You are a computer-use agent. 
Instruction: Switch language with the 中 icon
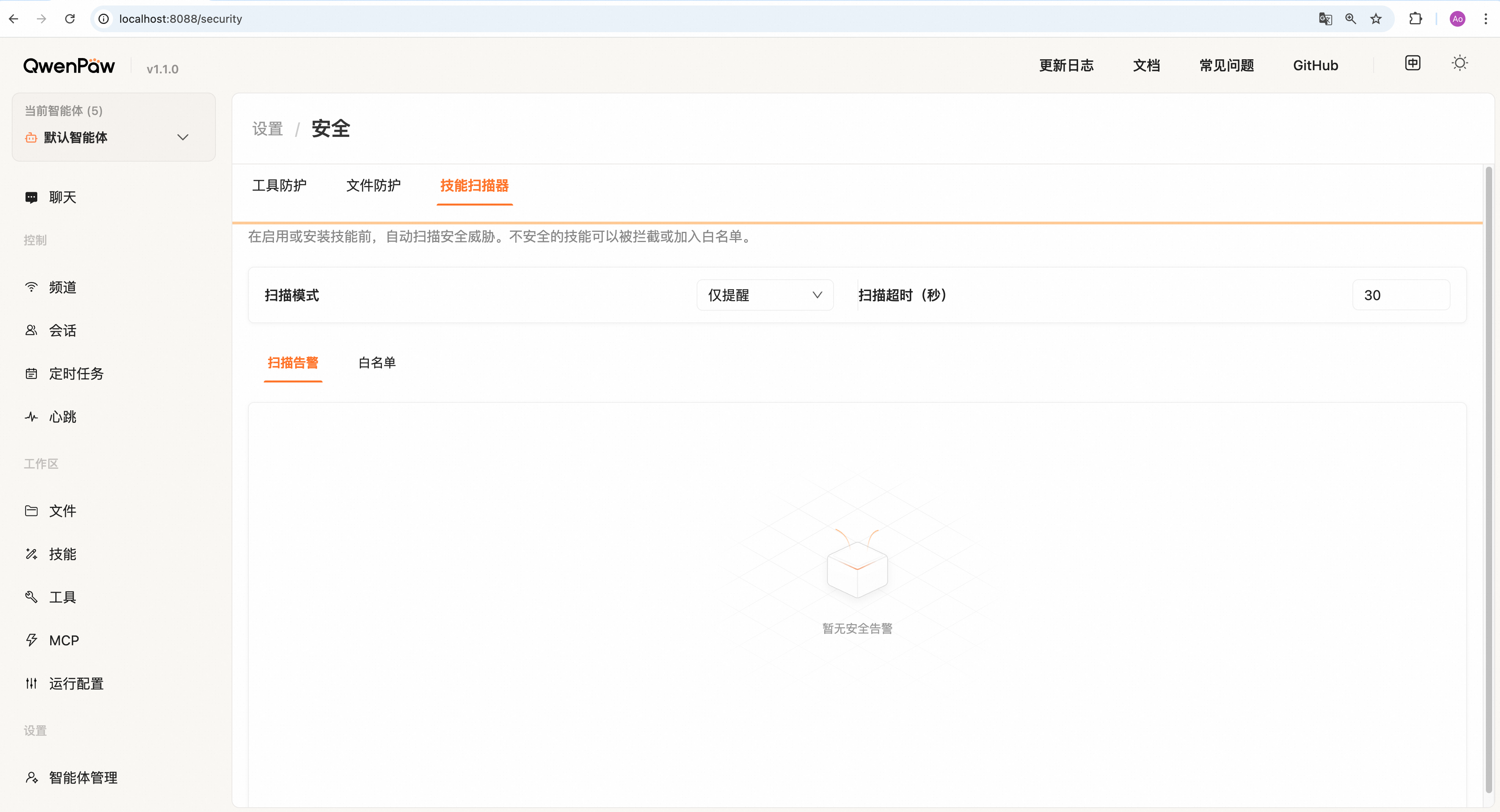1412,63
